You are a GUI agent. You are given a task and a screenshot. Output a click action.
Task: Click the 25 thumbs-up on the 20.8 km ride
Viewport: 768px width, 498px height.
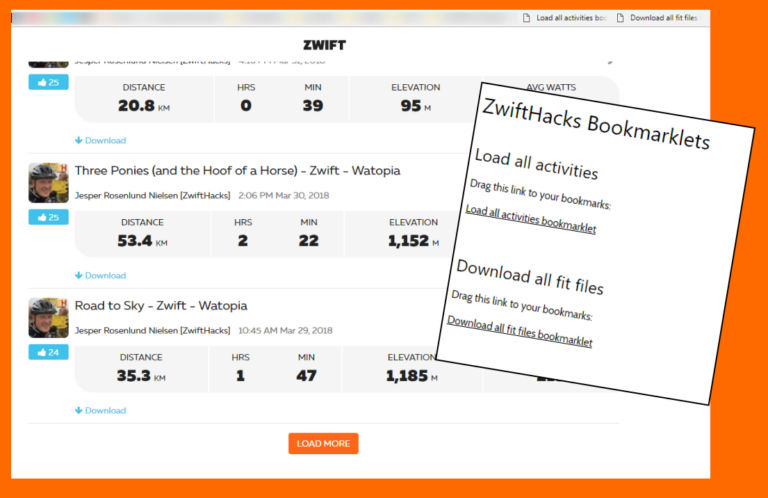[48, 82]
